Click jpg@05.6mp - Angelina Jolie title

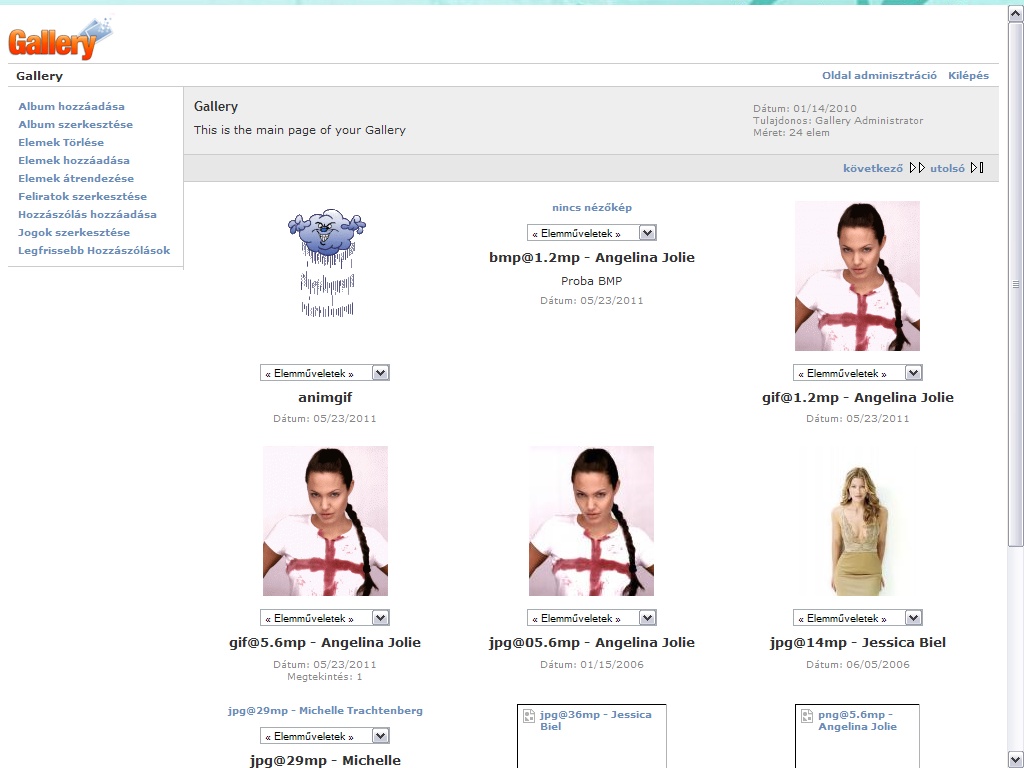point(592,643)
